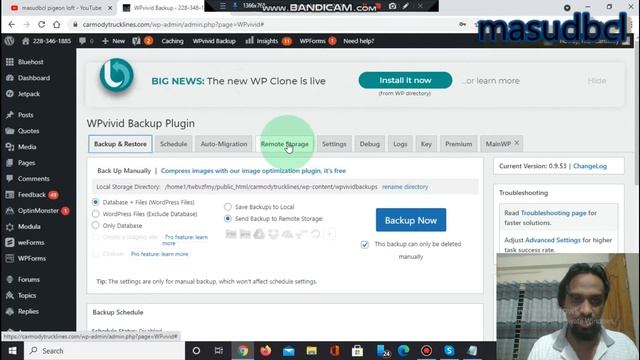Open Firefox from the taskbar

(266, 351)
